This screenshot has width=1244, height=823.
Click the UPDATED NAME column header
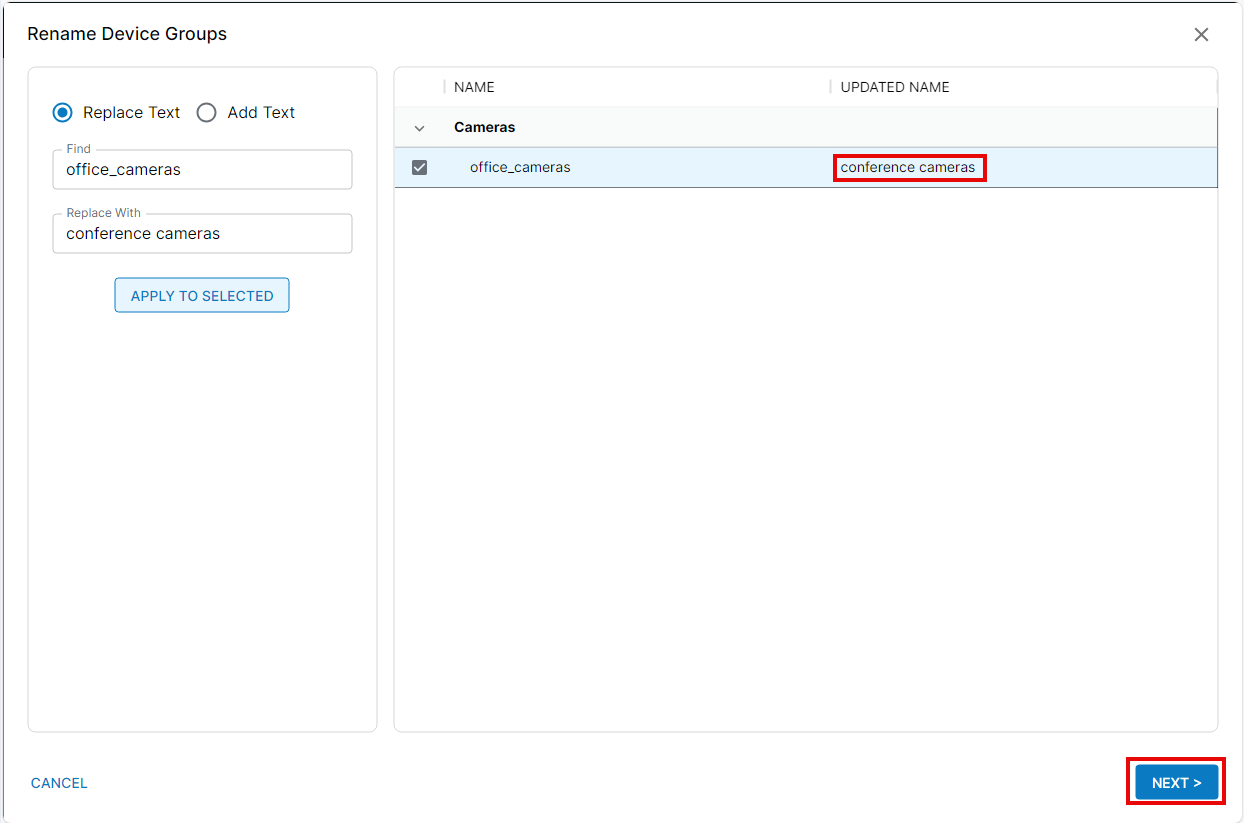(x=895, y=87)
